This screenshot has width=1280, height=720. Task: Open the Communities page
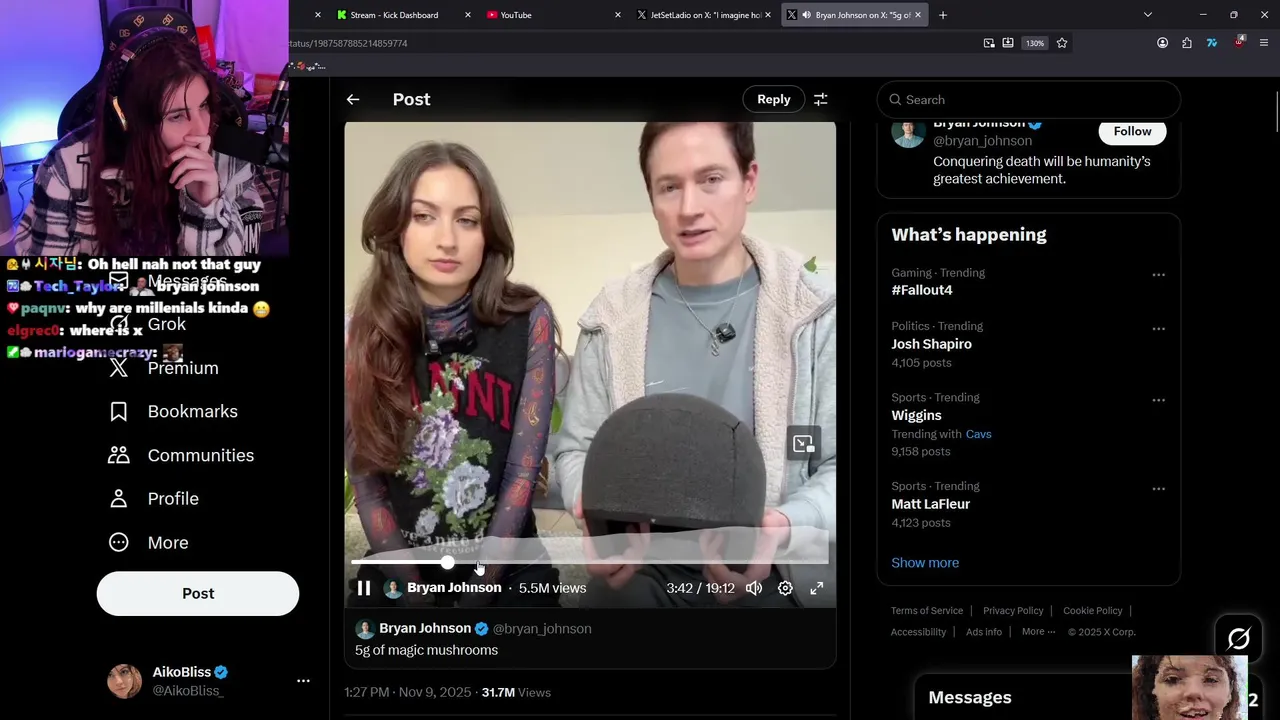181,455
